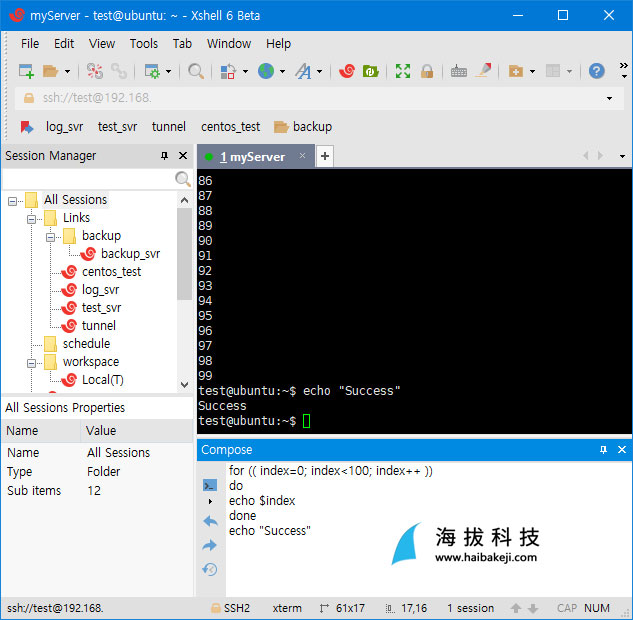Open the backup folder in links bar
The width and height of the screenshot is (633, 620).
(303, 127)
